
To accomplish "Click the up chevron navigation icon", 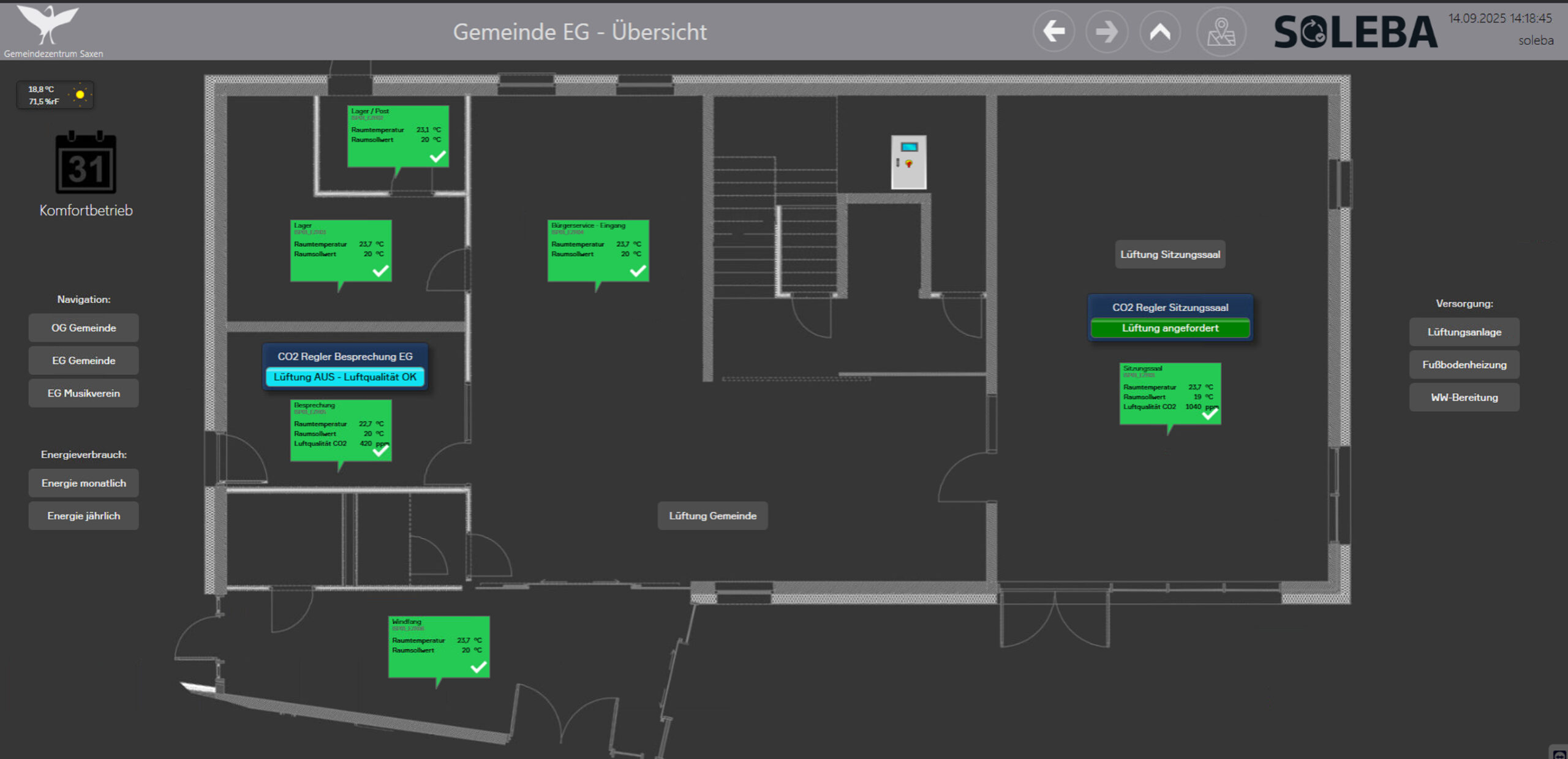I will click(x=1159, y=31).
